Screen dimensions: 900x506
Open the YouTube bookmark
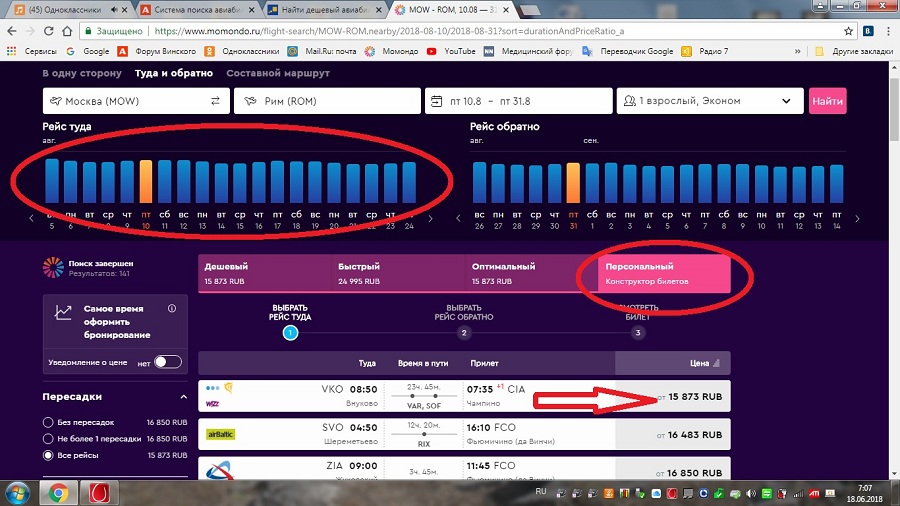[x=452, y=51]
